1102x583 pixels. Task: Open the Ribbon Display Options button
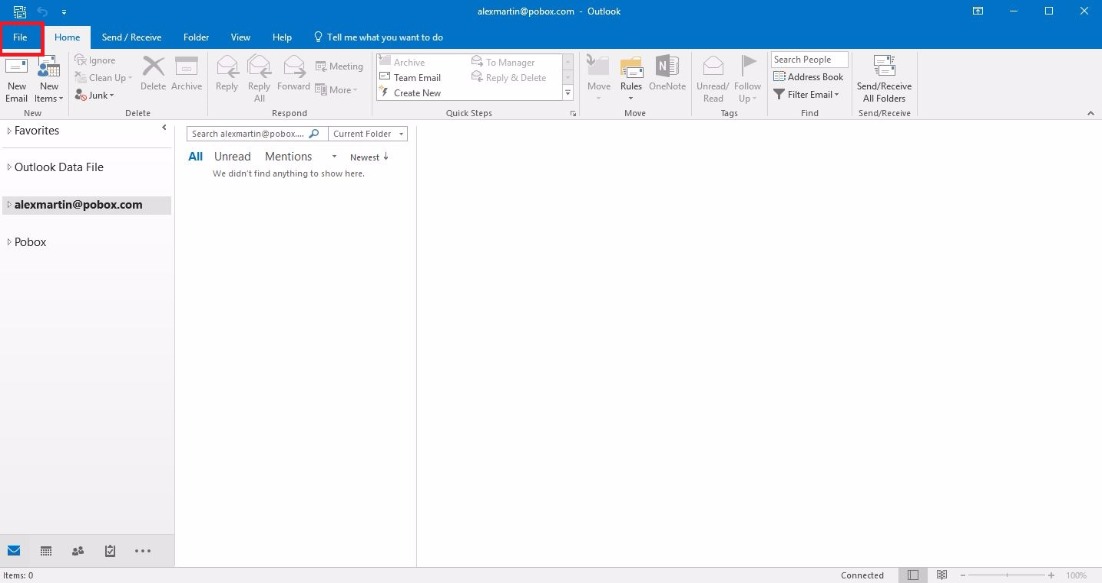[x=978, y=11]
